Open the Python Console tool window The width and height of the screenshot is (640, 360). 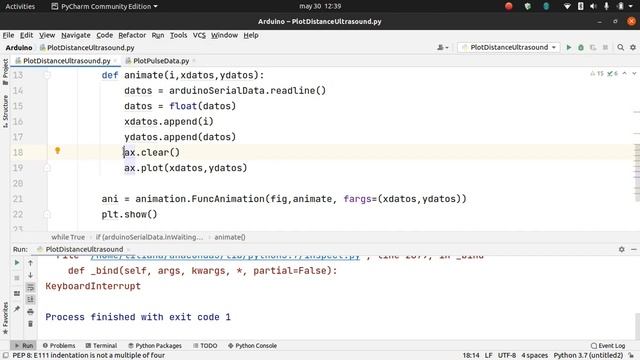click(252, 346)
